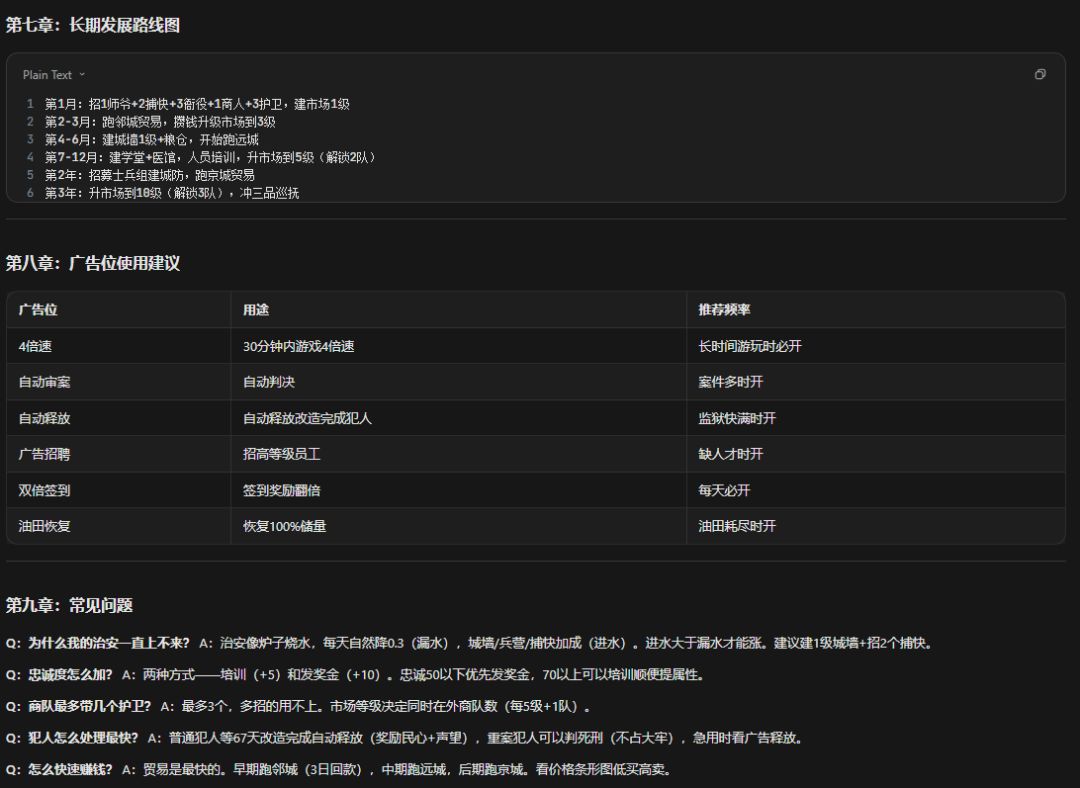This screenshot has height=788, width=1080.
Task: Click the question 忠诚度怎么加？
Action: [x=70, y=675]
